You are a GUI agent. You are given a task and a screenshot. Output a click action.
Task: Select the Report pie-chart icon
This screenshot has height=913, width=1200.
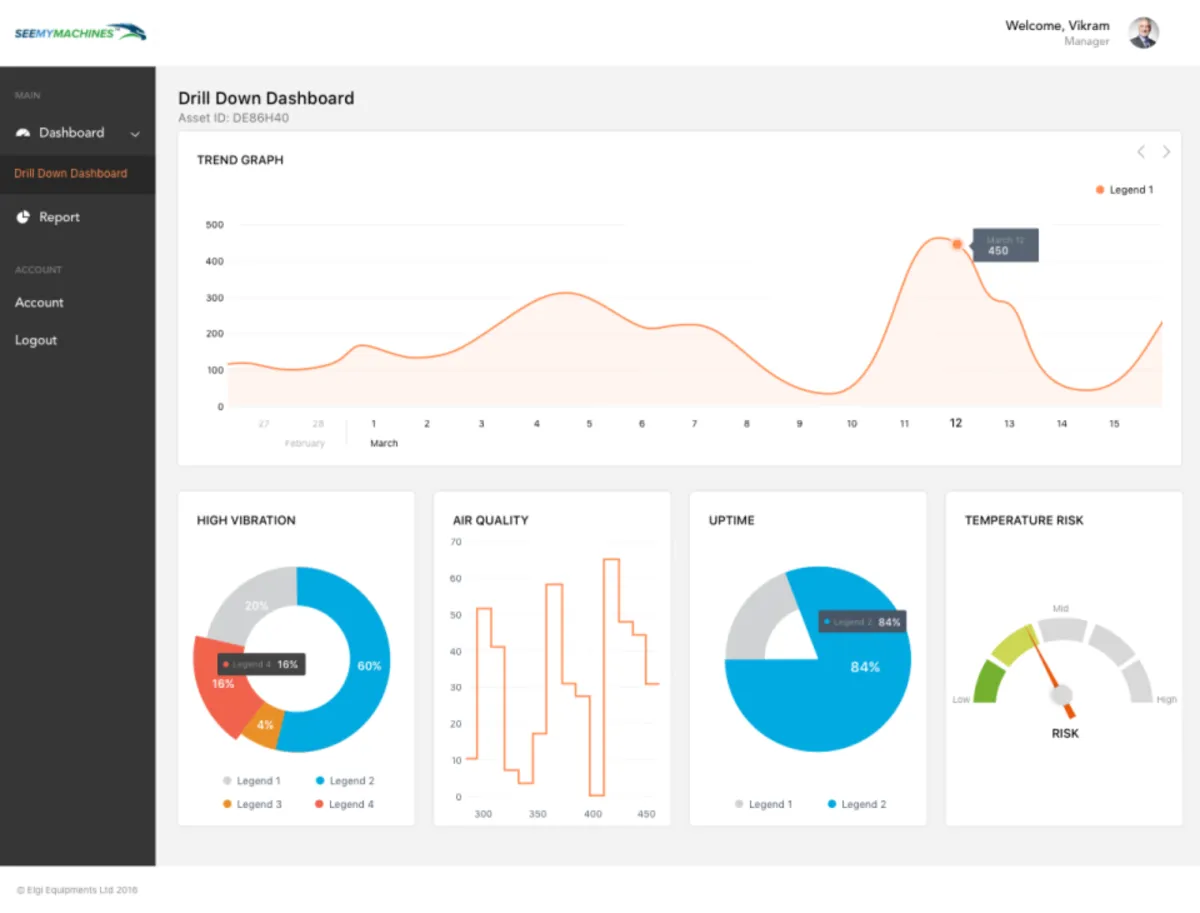click(x=22, y=217)
